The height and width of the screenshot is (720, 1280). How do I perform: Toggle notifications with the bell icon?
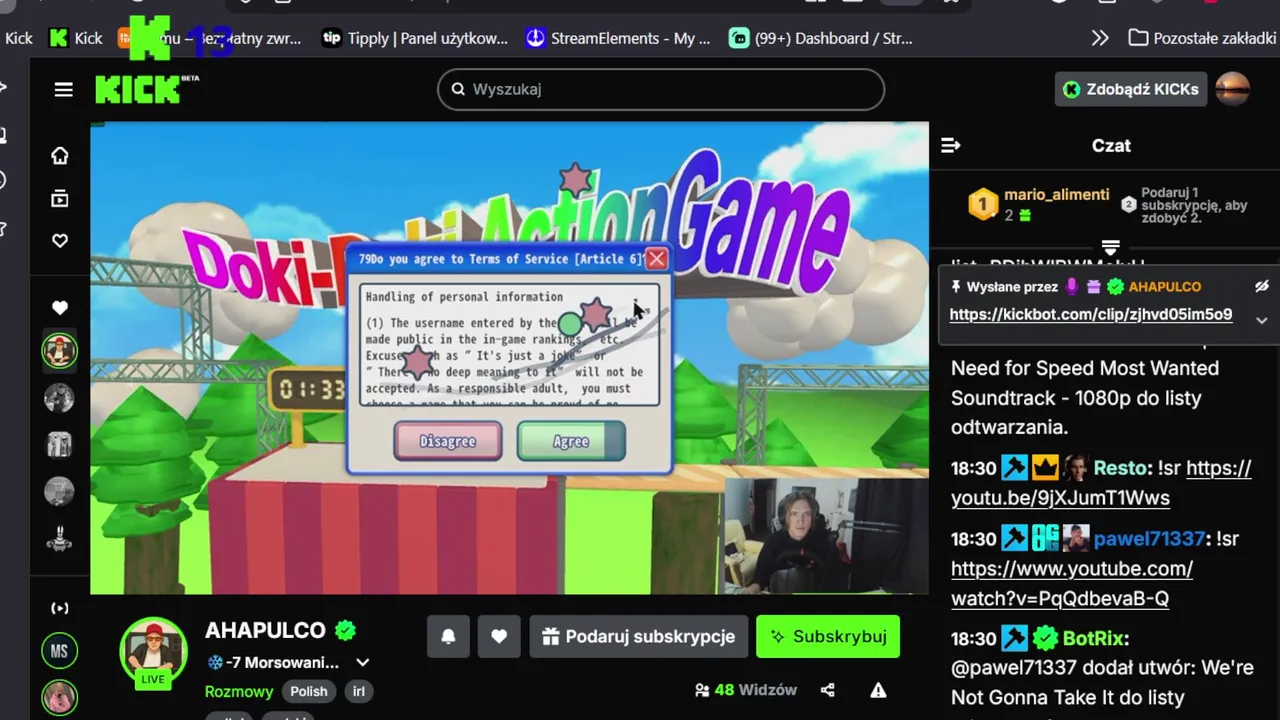coord(448,636)
